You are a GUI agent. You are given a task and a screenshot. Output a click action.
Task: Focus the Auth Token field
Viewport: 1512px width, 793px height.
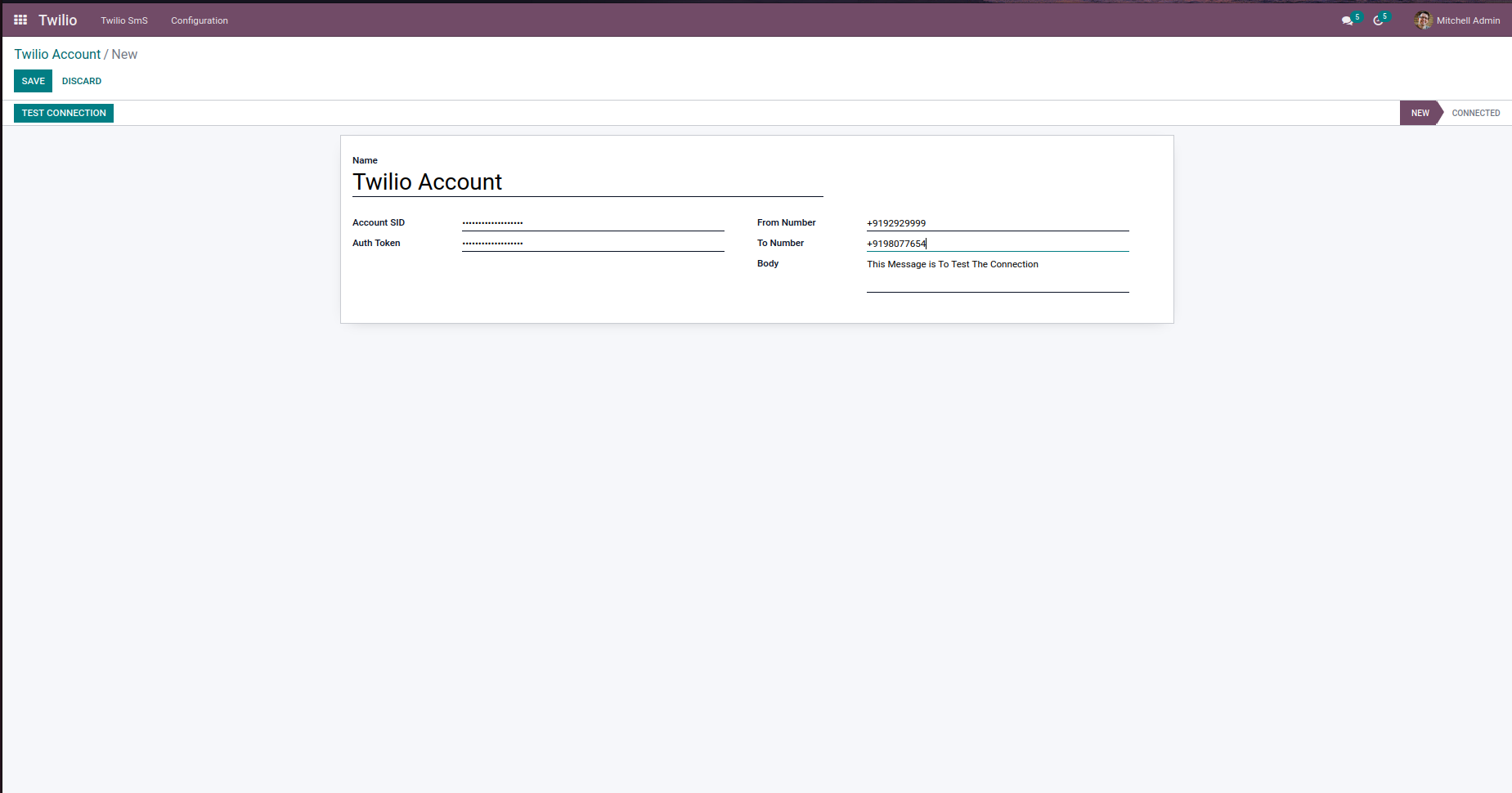tap(593, 243)
